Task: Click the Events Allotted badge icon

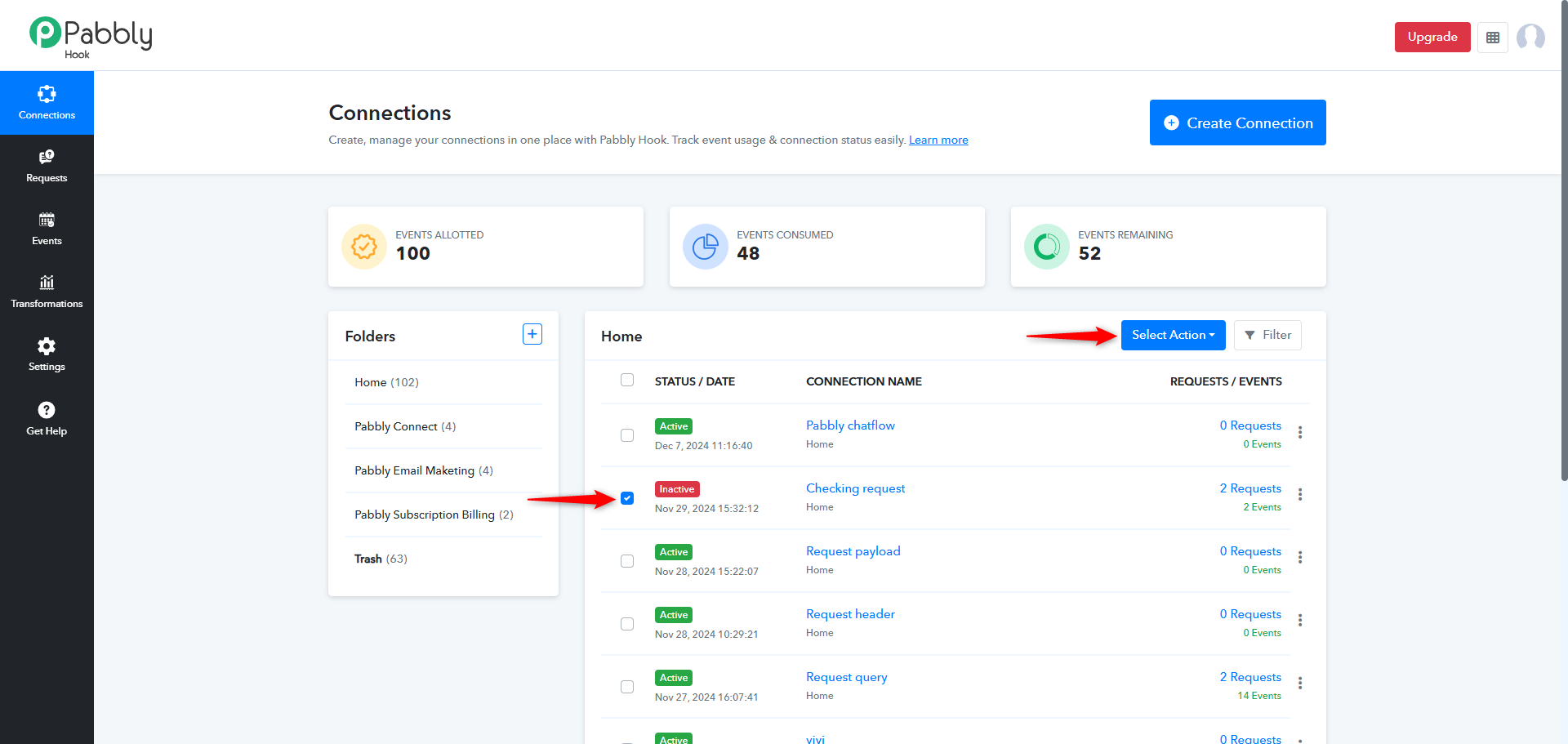Action: (364, 247)
